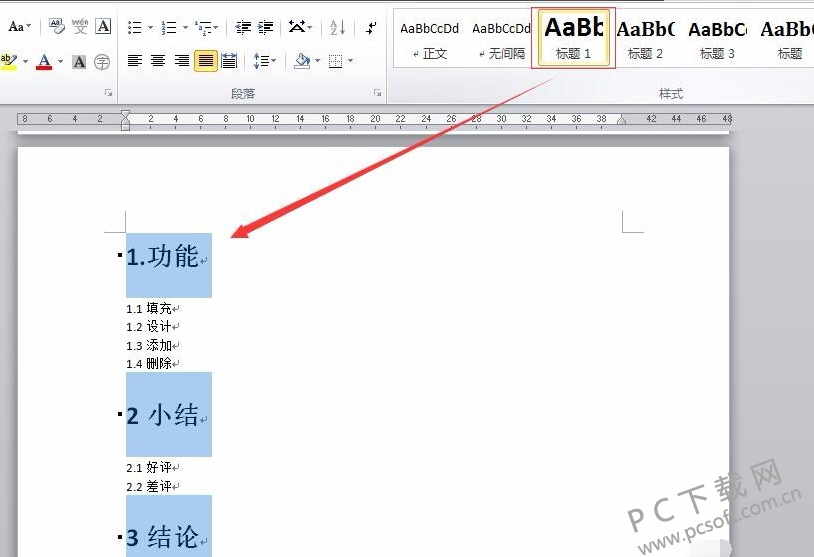814x557 pixels.
Task: Decrease paragraph indent
Action: 243,27
